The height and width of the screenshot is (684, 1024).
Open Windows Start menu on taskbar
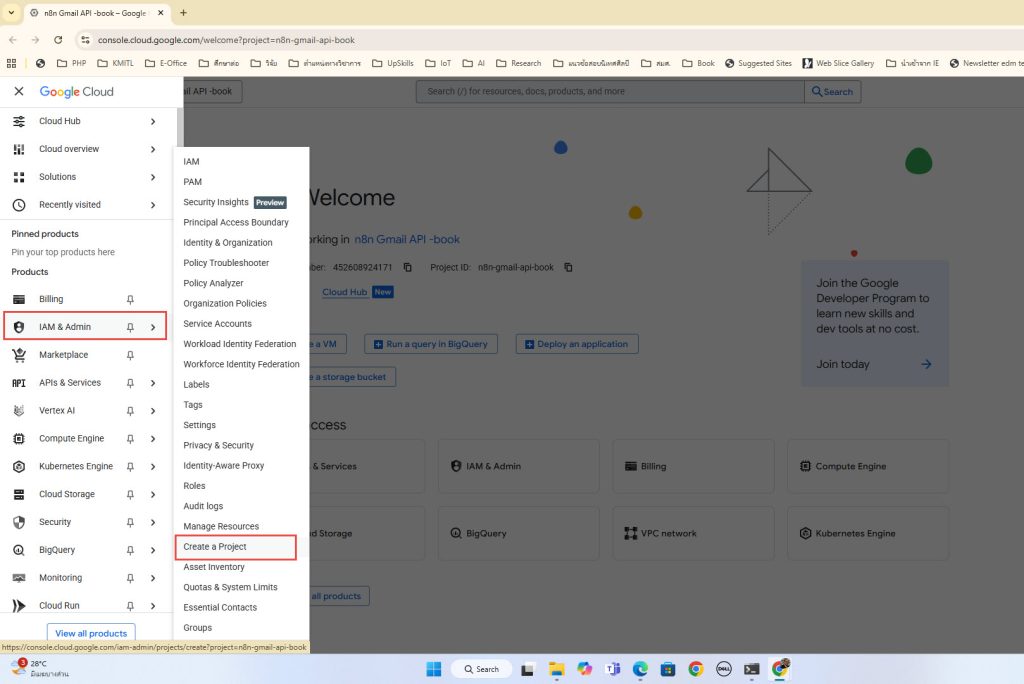click(x=433, y=669)
